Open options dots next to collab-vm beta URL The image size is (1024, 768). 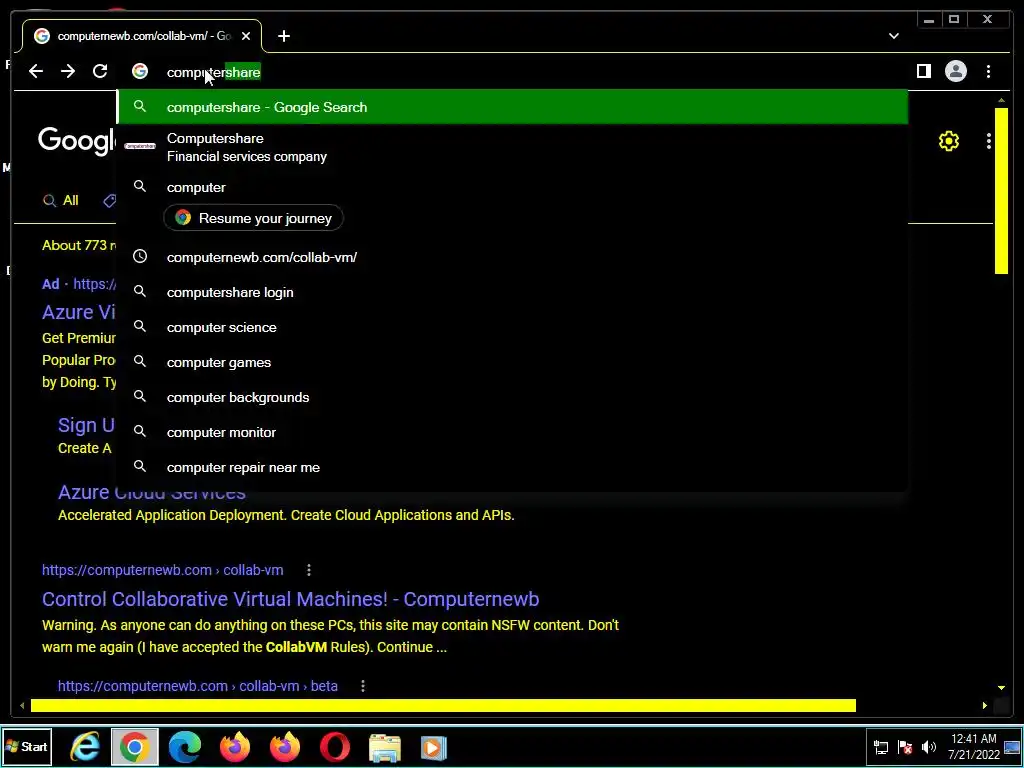tap(363, 686)
